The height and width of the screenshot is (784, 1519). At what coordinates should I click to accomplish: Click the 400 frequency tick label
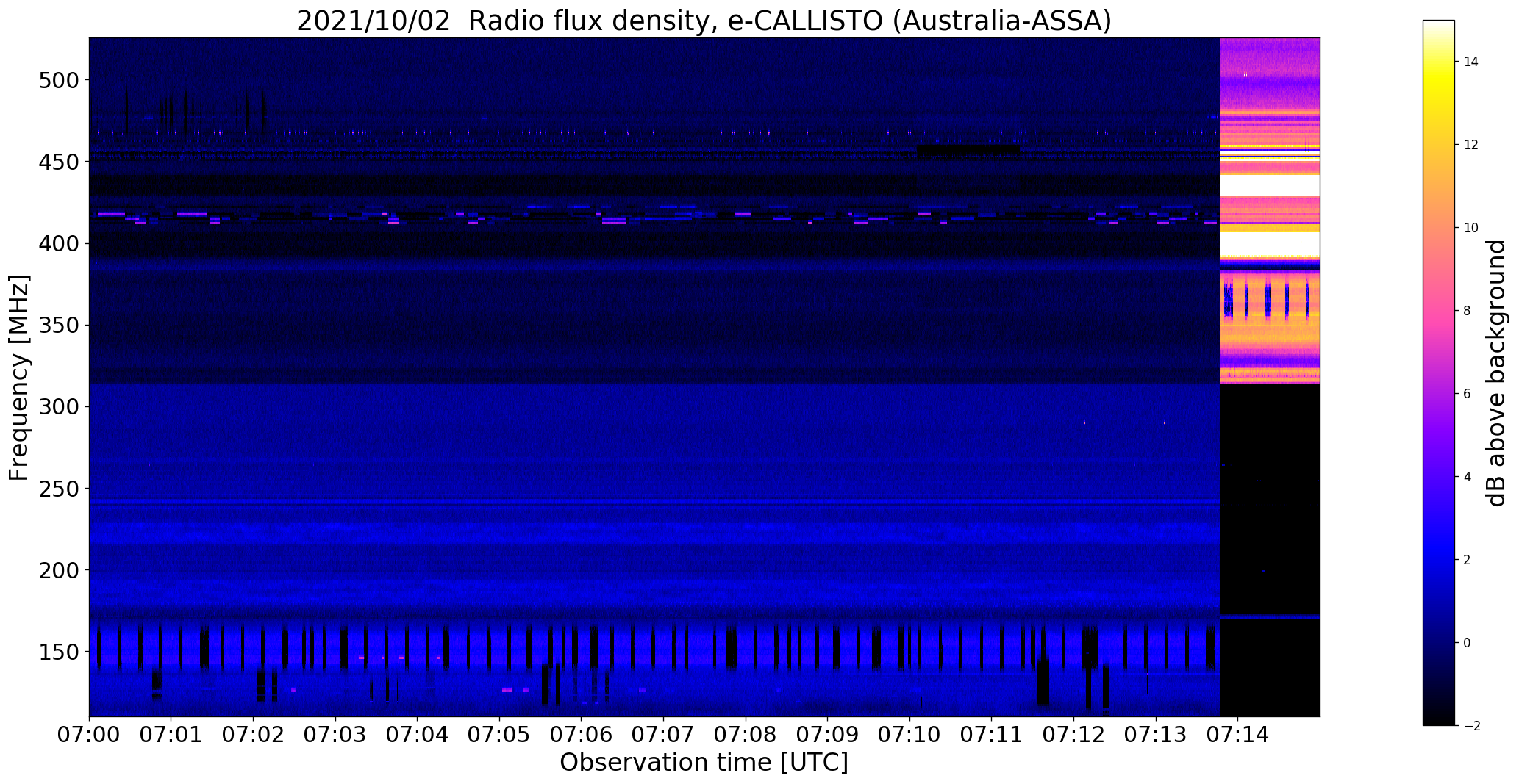(58, 243)
